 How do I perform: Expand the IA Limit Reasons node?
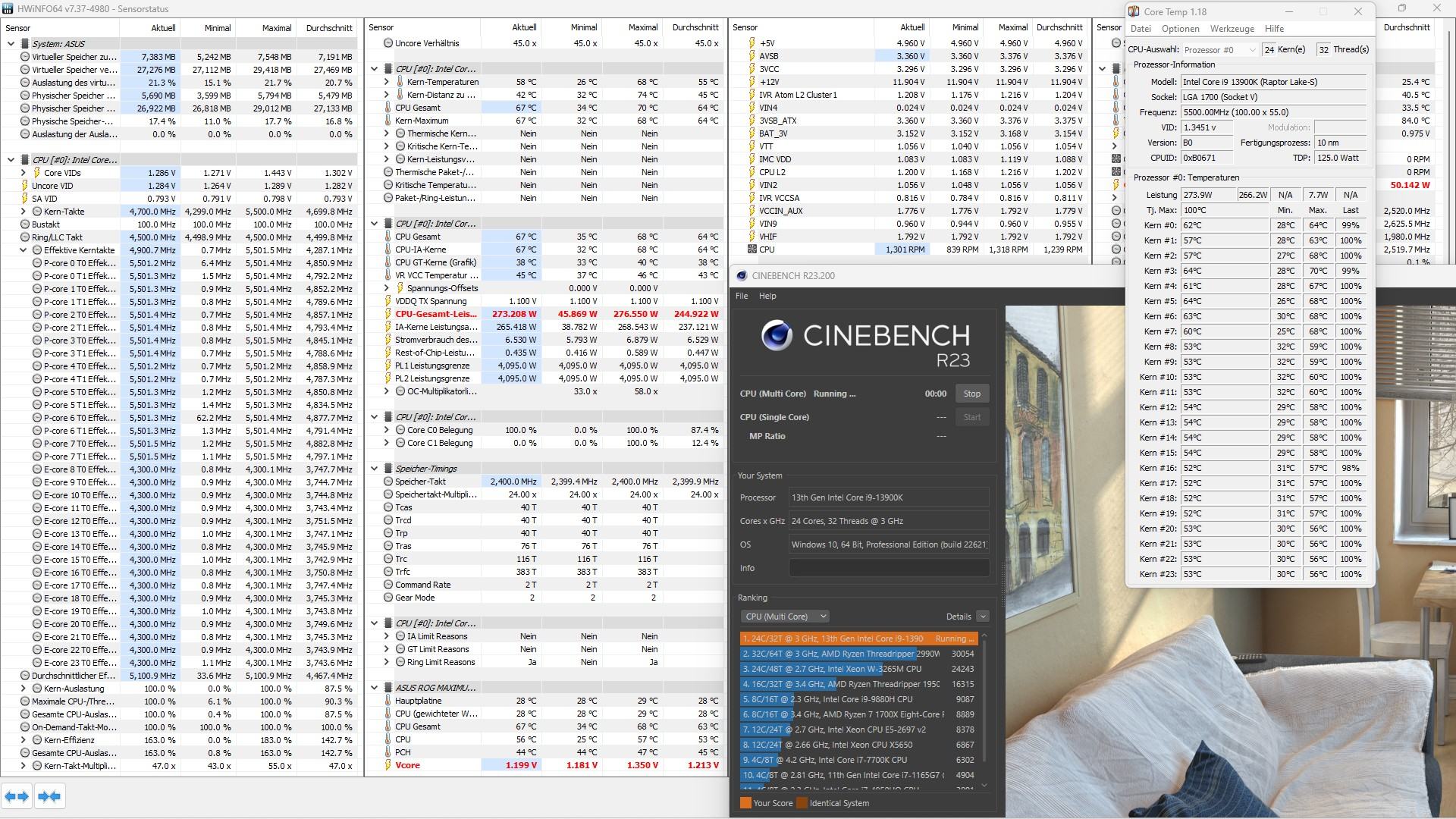coord(387,636)
